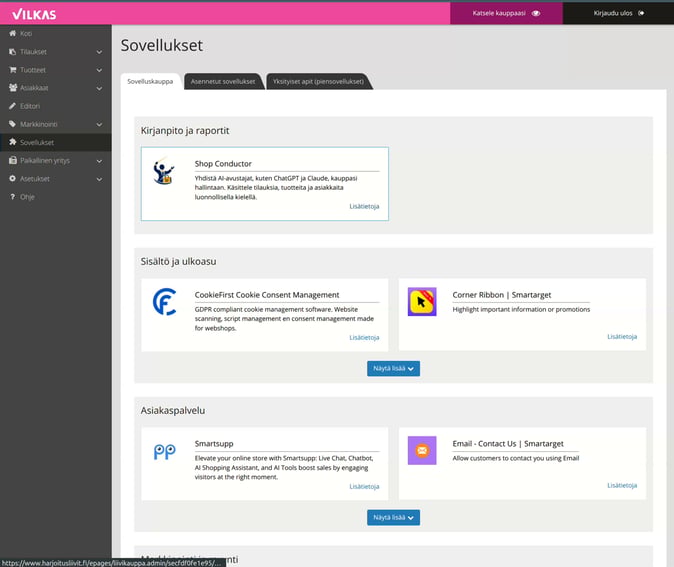This screenshot has width=674, height=567.
Task: Click the Editori pencil icon
Action: tap(12, 106)
